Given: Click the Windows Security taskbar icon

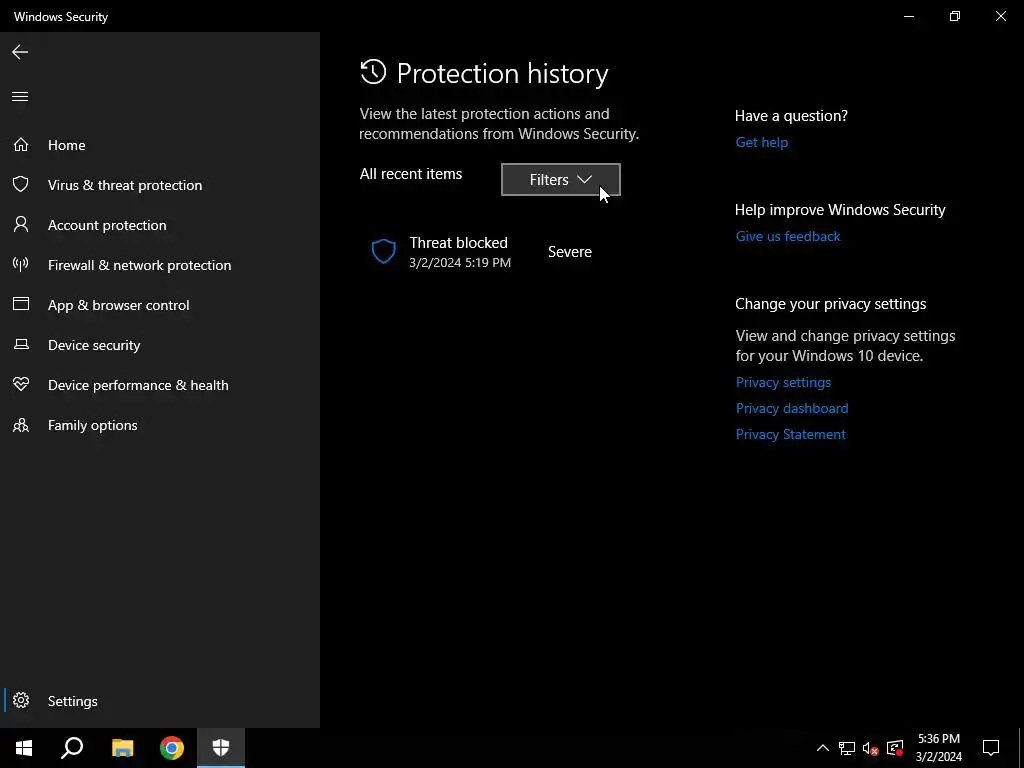Looking at the screenshot, I should click(221, 748).
